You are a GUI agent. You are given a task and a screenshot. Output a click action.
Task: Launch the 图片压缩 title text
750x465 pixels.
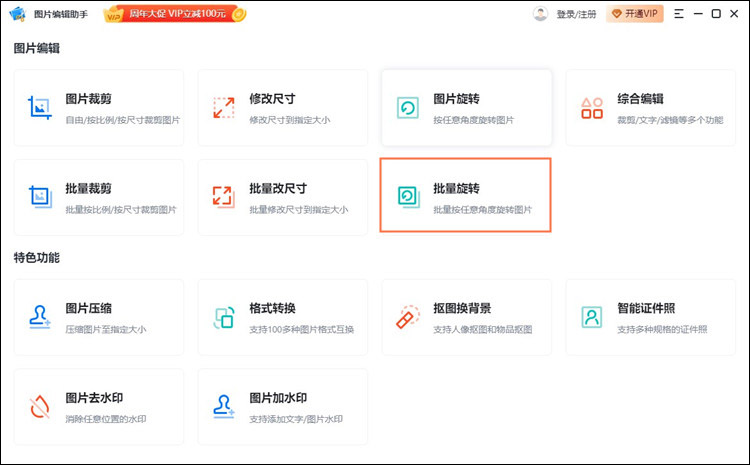click(x=88, y=308)
